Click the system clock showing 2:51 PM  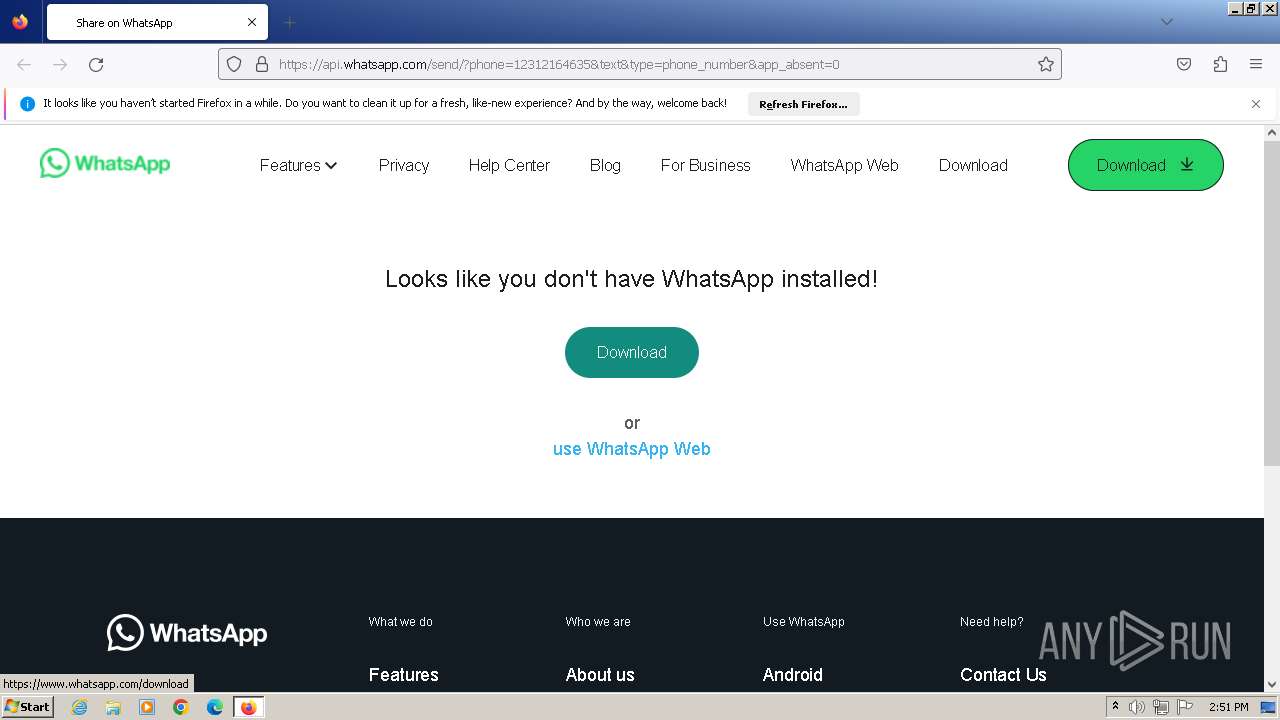[x=1228, y=707]
